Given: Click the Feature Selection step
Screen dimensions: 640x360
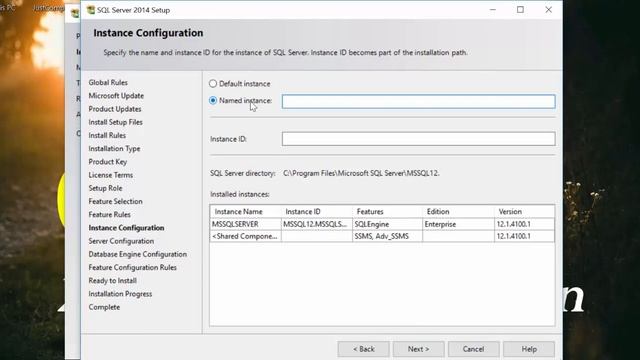Looking at the screenshot, I should pos(116,201).
